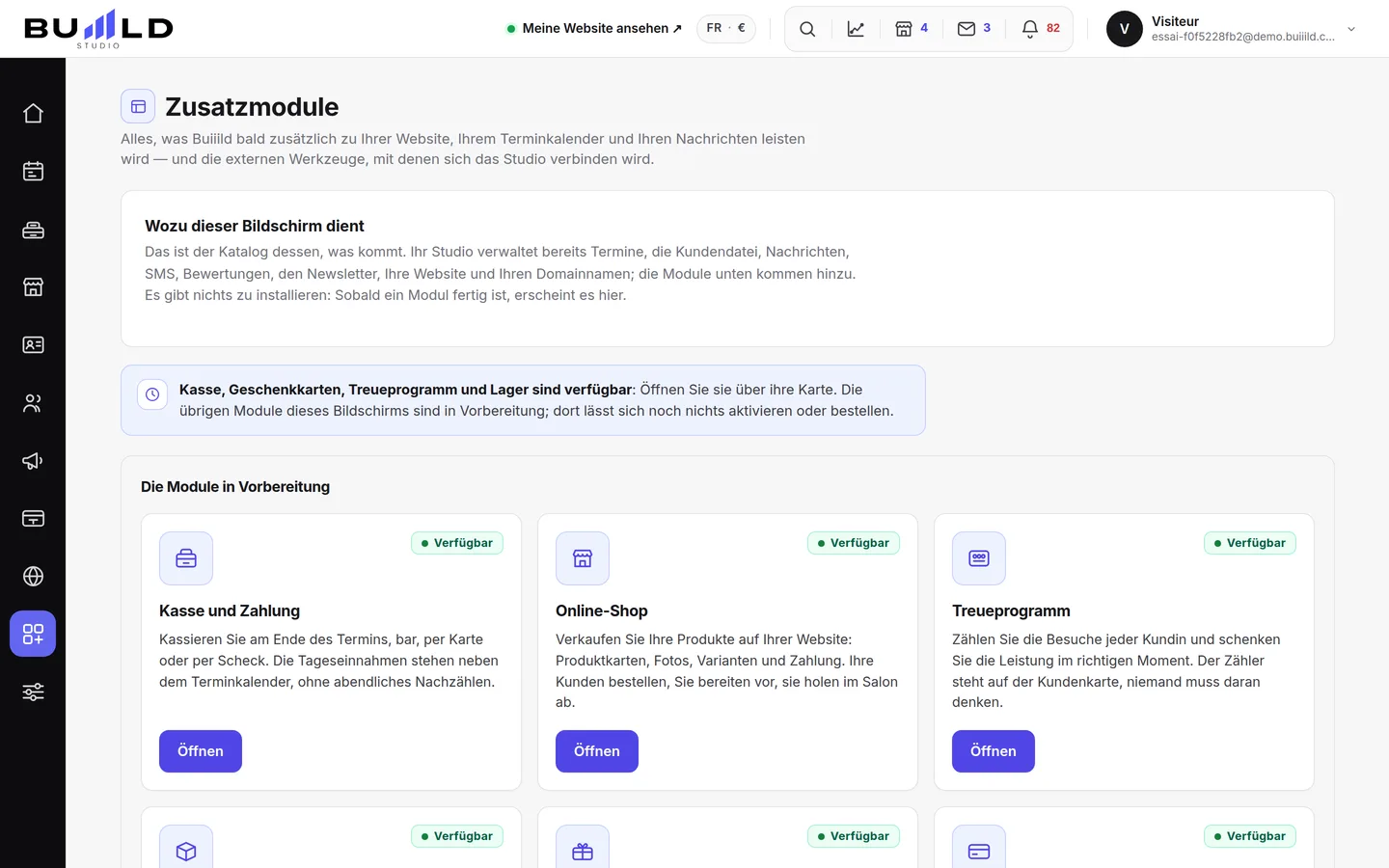Open the home dashboard in the sidebar
This screenshot has width=1389, height=868.
tap(33, 113)
